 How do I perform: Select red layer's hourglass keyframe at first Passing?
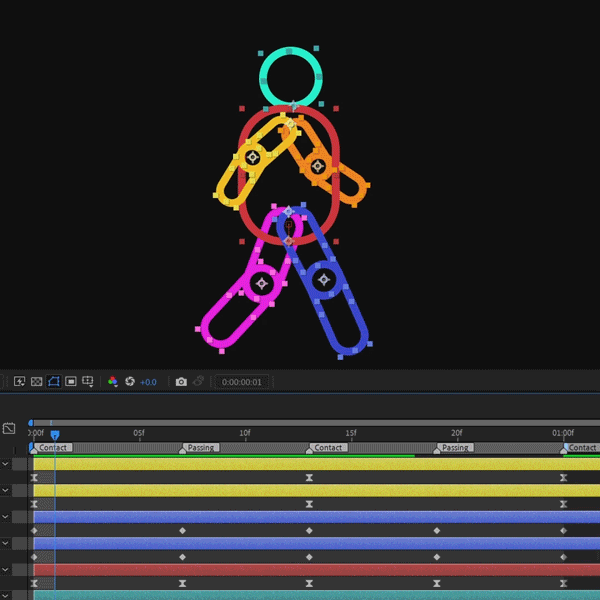[183, 583]
